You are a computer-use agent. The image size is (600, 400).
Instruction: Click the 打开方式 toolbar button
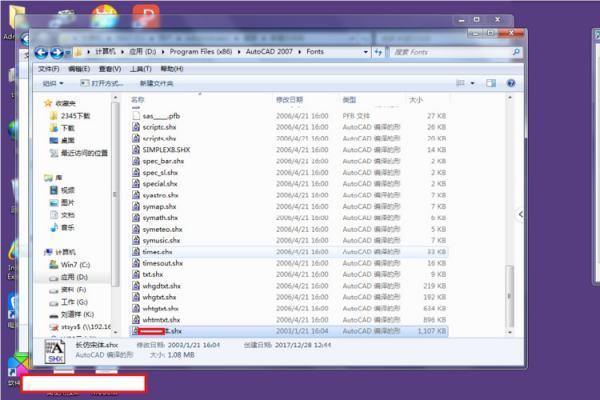click(x=102, y=83)
